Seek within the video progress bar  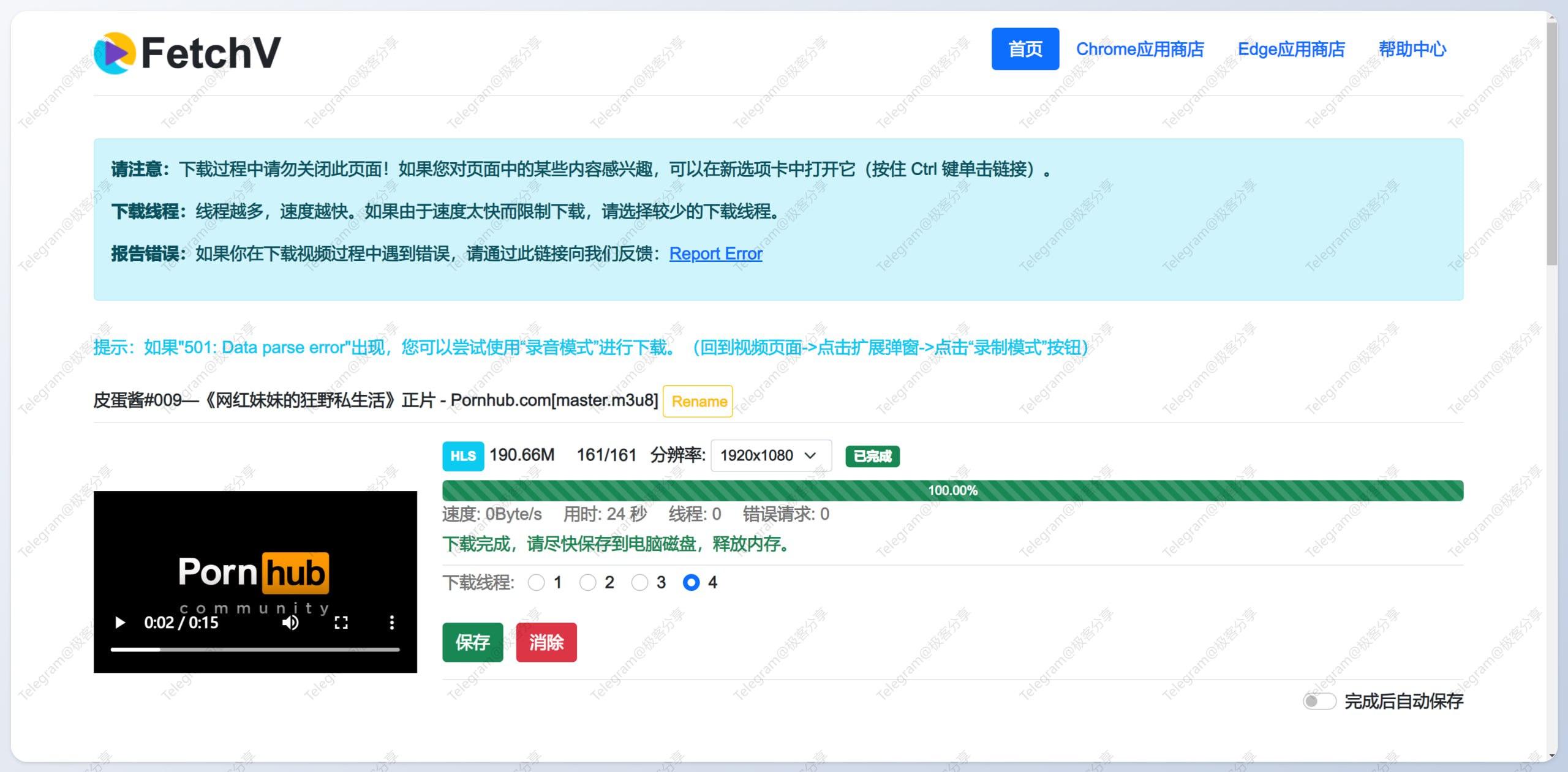pos(255,650)
